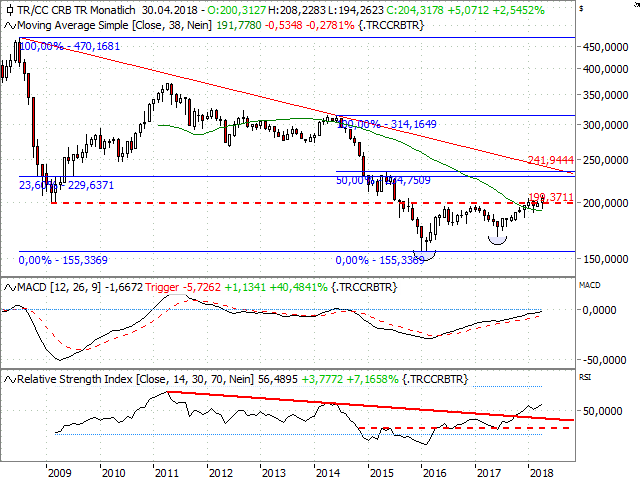The image size is (640, 480).
Task: Click the RSI axis label 50,0000
Action: (602, 411)
